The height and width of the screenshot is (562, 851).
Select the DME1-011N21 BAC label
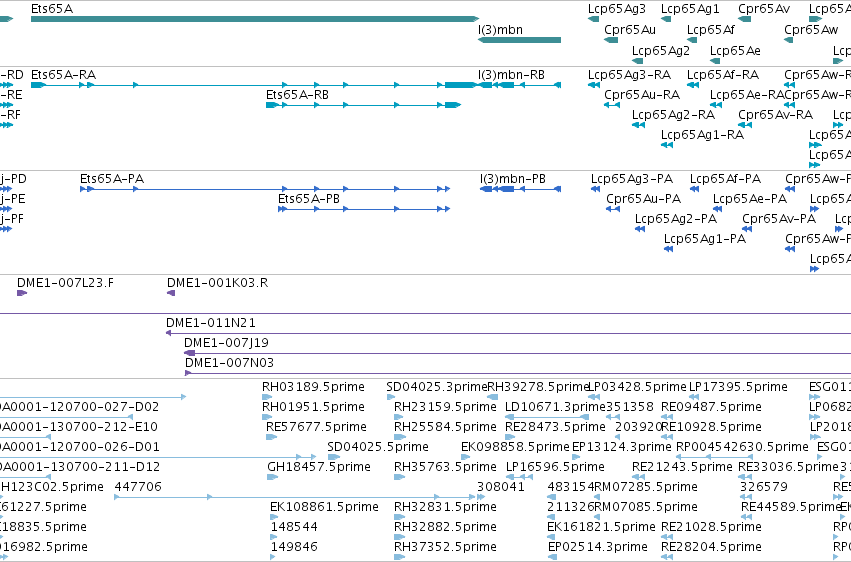[211, 323]
